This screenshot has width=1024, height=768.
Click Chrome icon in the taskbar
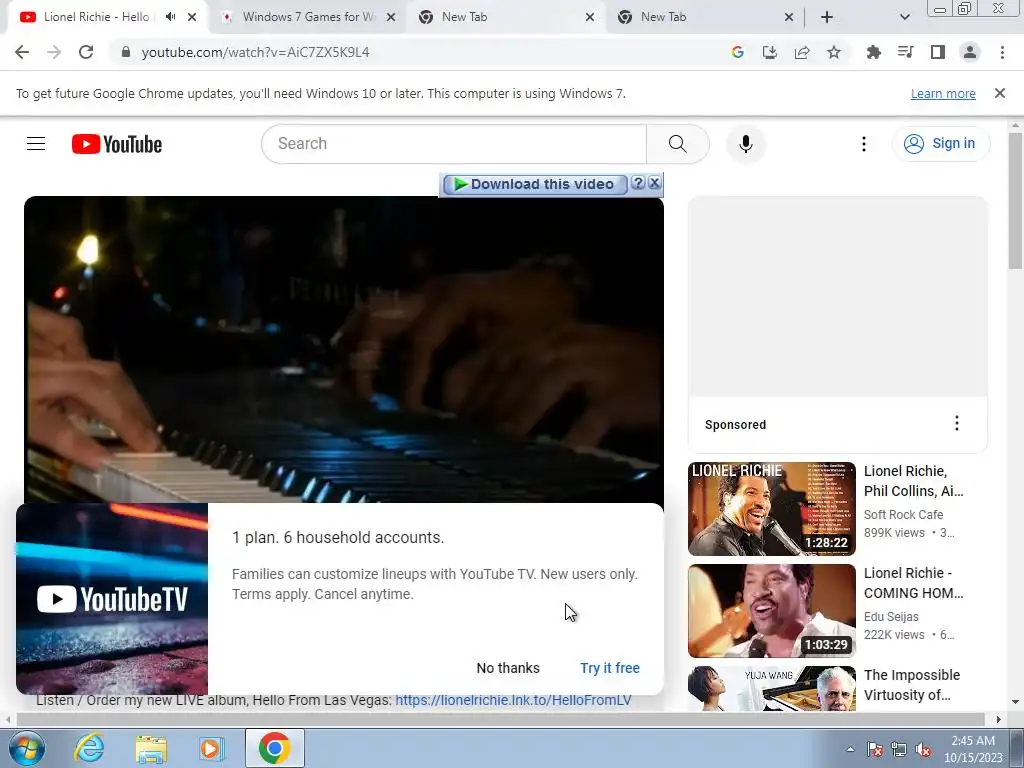[275, 748]
